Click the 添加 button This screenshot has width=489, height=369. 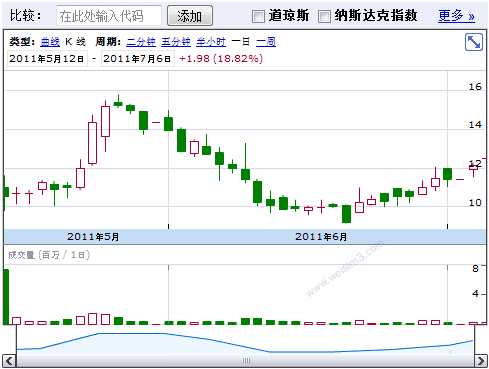[x=190, y=16]
